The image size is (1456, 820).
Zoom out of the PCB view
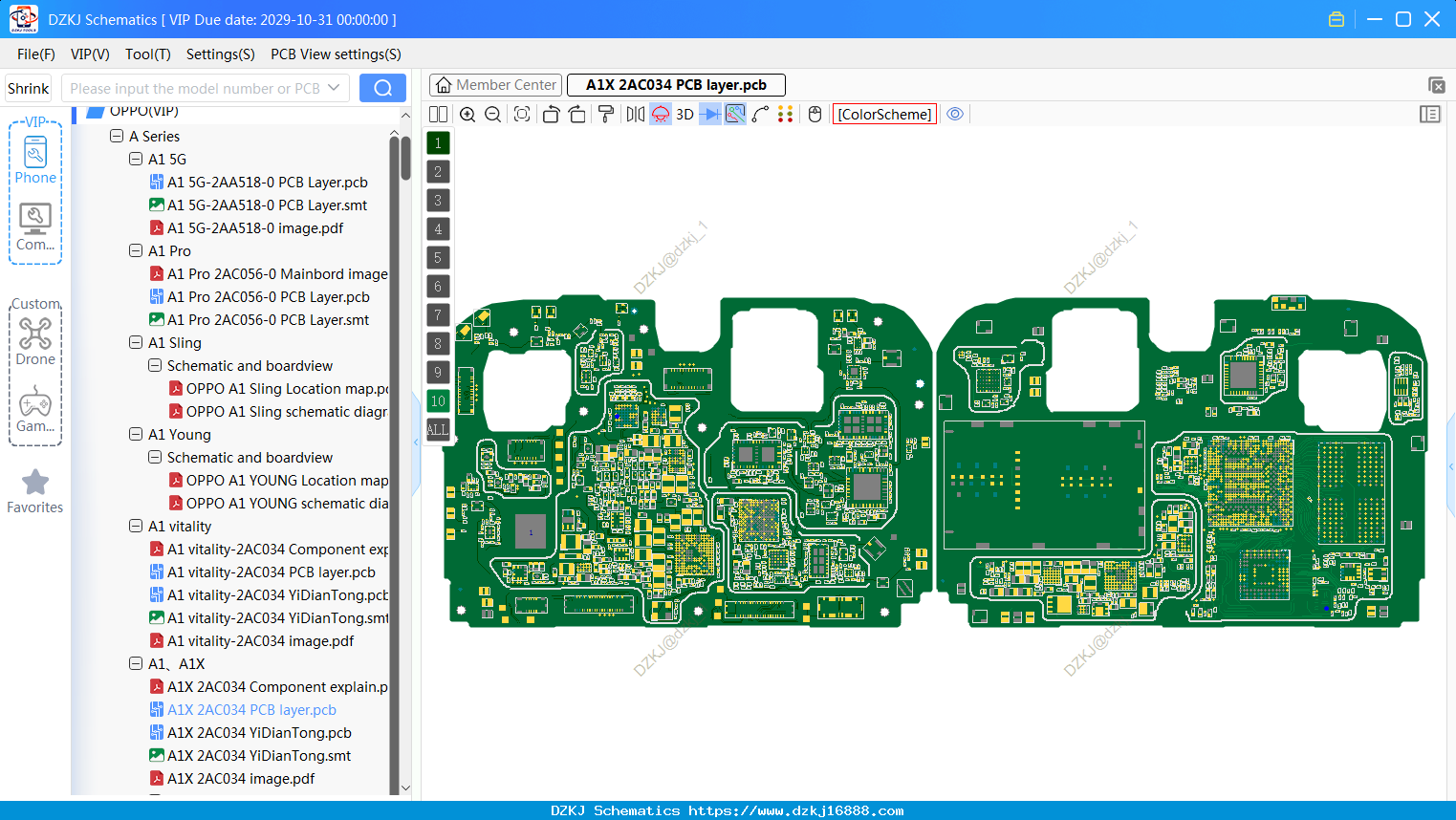(x=493, y=114)
